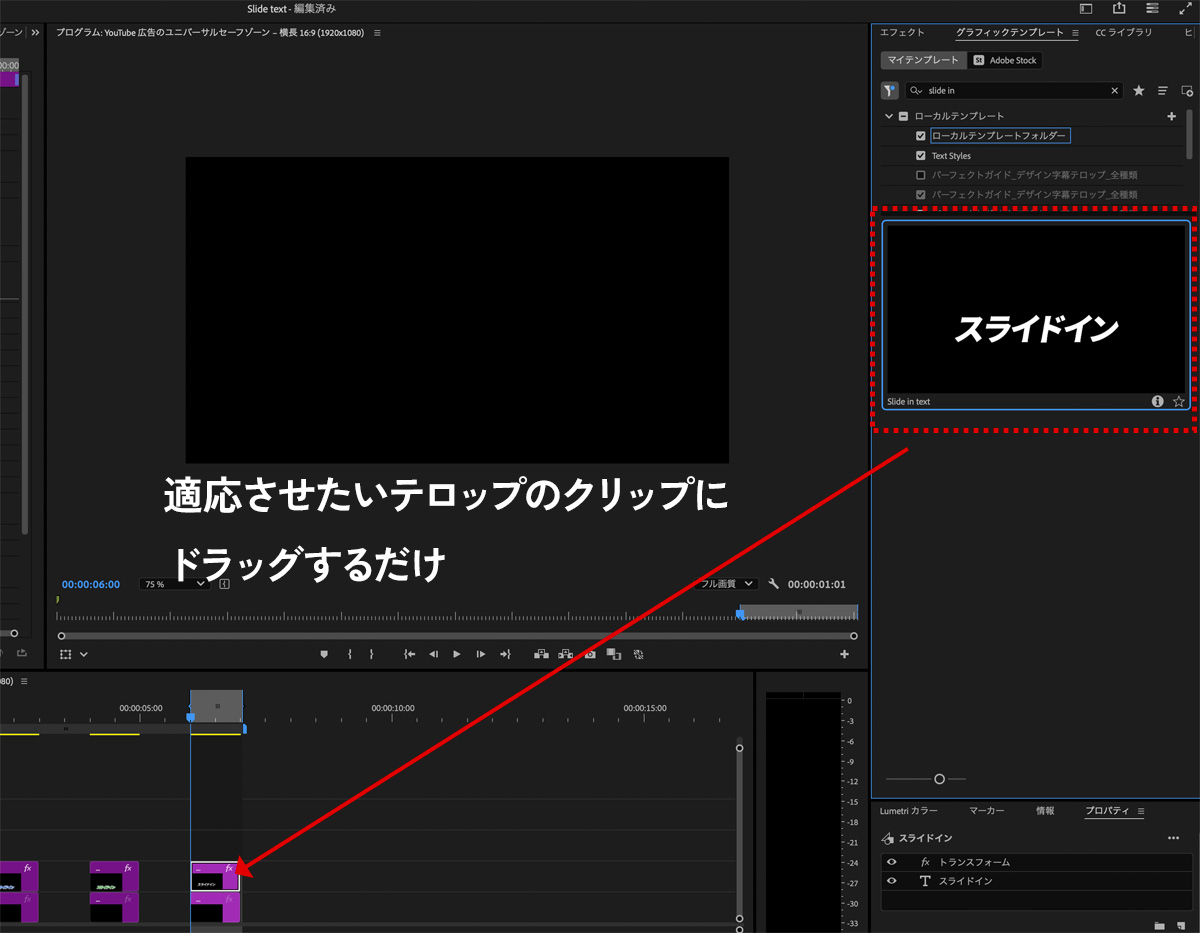Click the filter funnel icon beside search
This screenshot has width=1200, height=933.
tap(889, 91)
